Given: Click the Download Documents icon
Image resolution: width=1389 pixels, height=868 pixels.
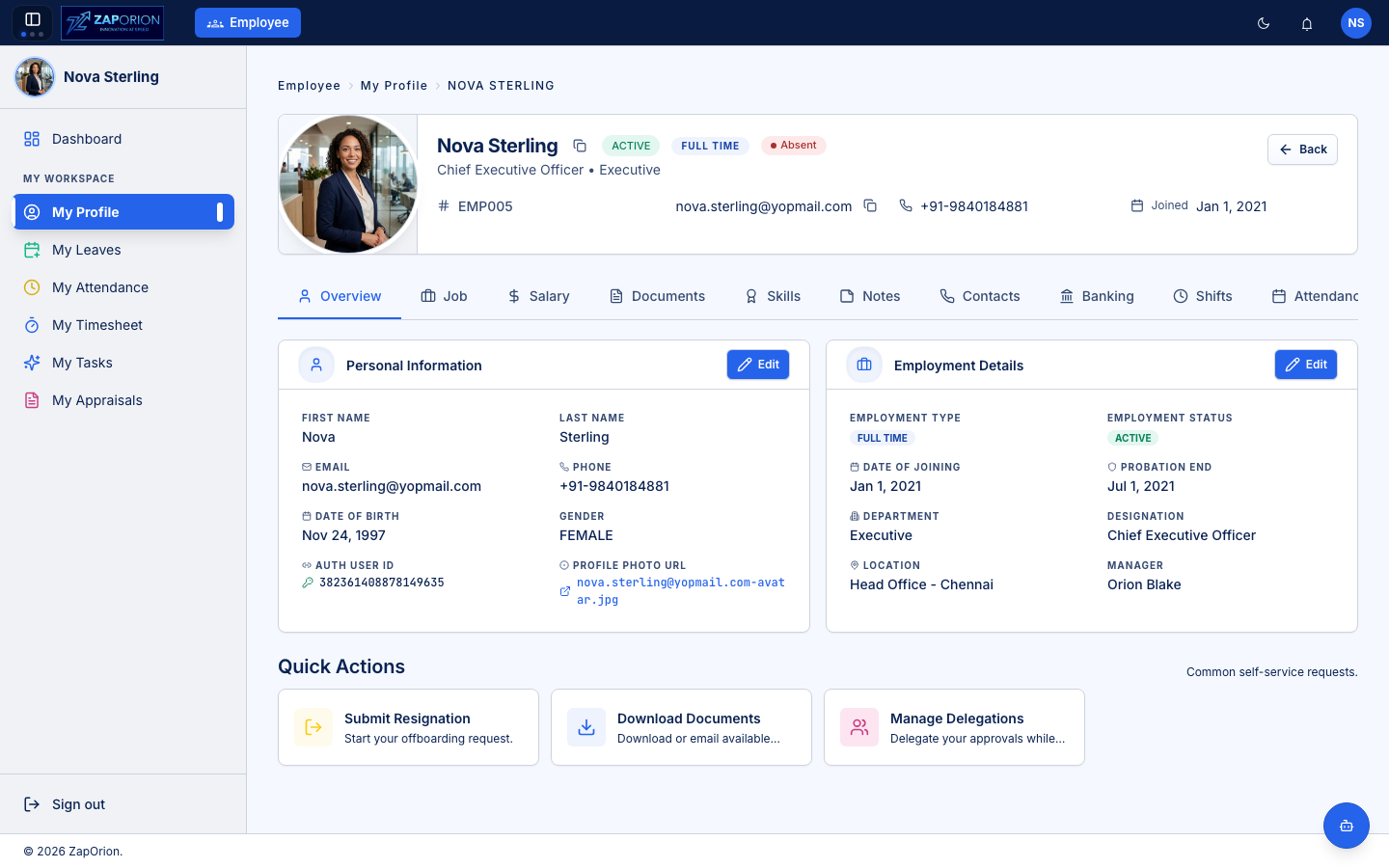Looking at the screenshot, I should (x=586, y=727).
